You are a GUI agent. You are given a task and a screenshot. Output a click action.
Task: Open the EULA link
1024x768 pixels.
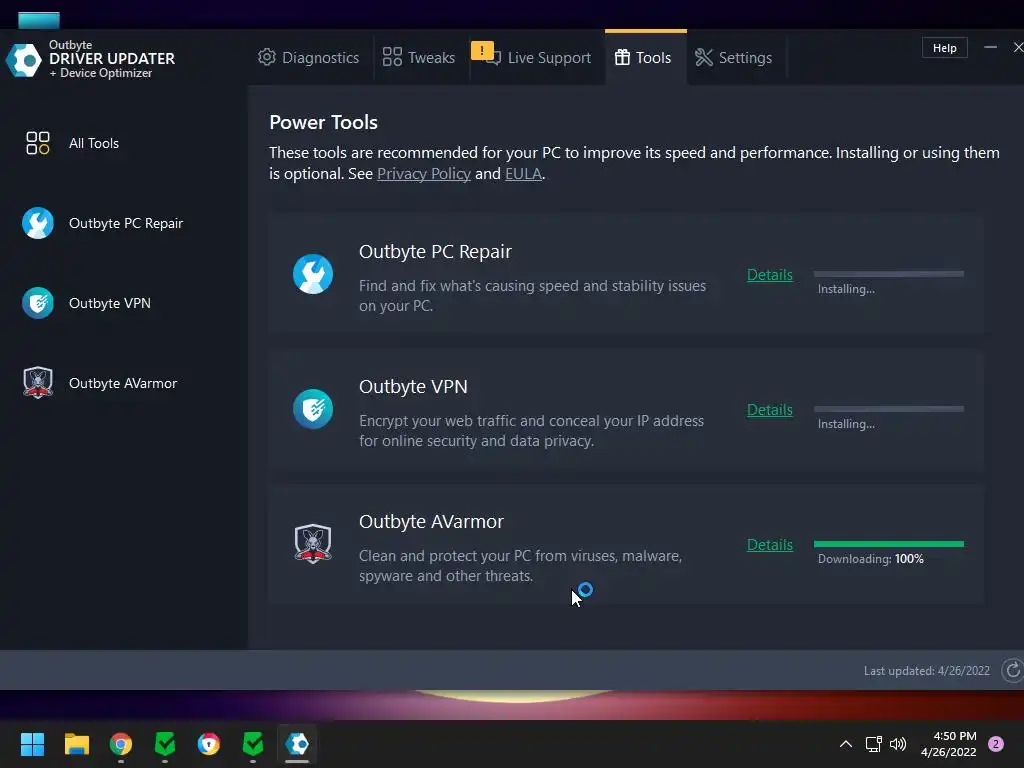(523, 174)
